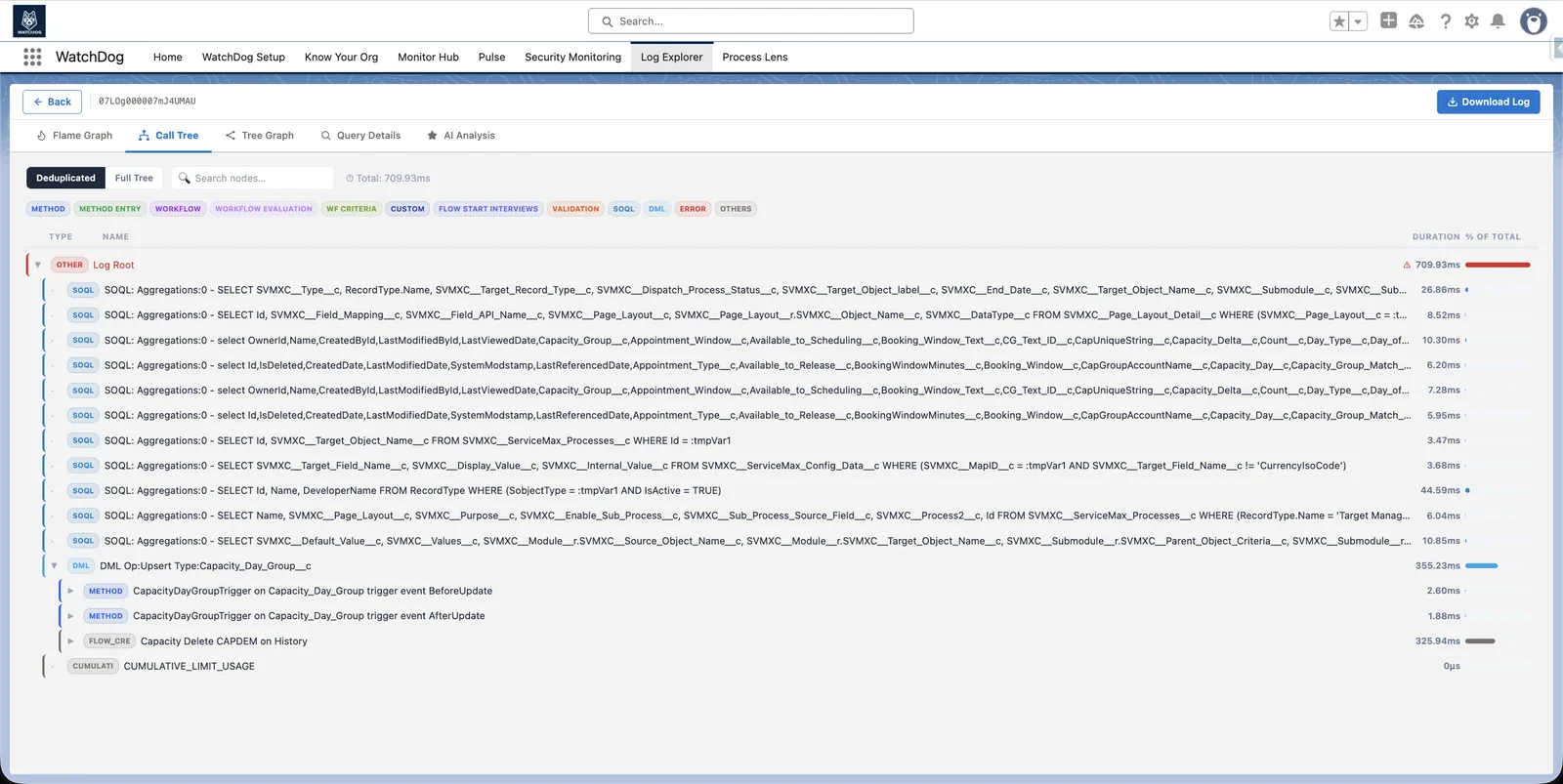Image resolution: width=1563 pixels, height=784 pixels.
Task: Toggle the DML filter chip
Action: 656,209
